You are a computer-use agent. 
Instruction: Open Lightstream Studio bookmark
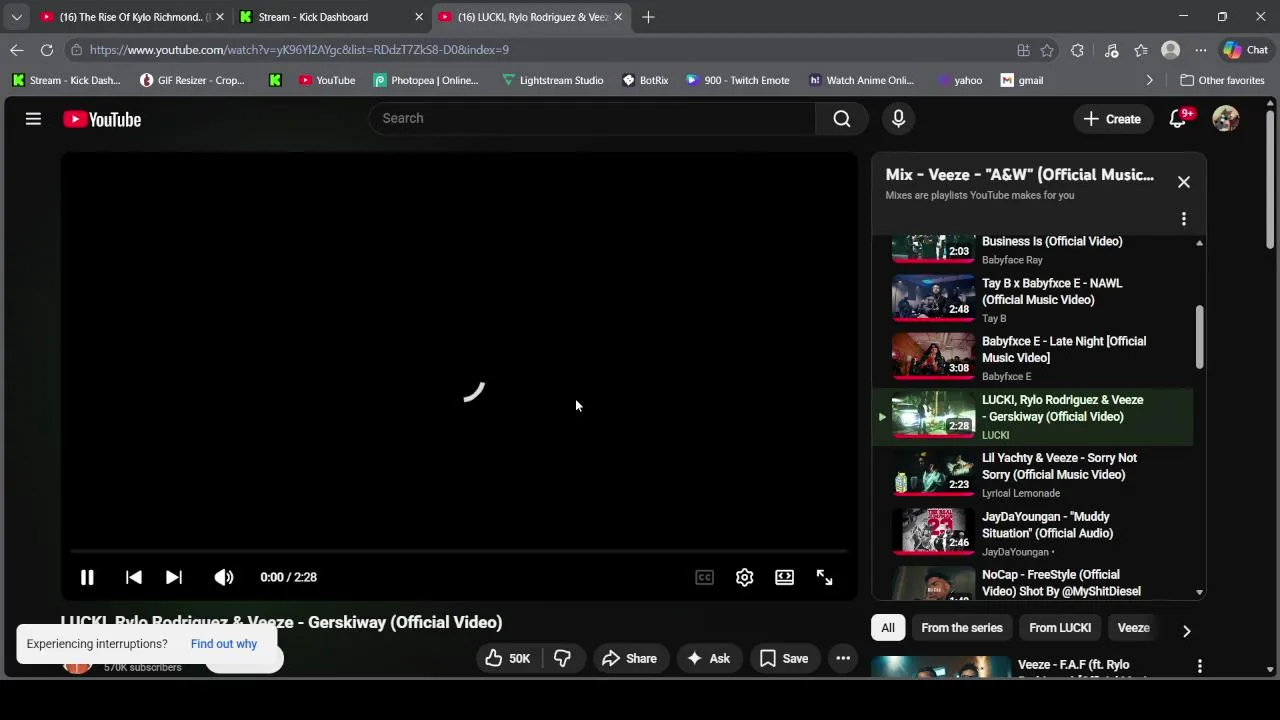click(x=552, y=80)
